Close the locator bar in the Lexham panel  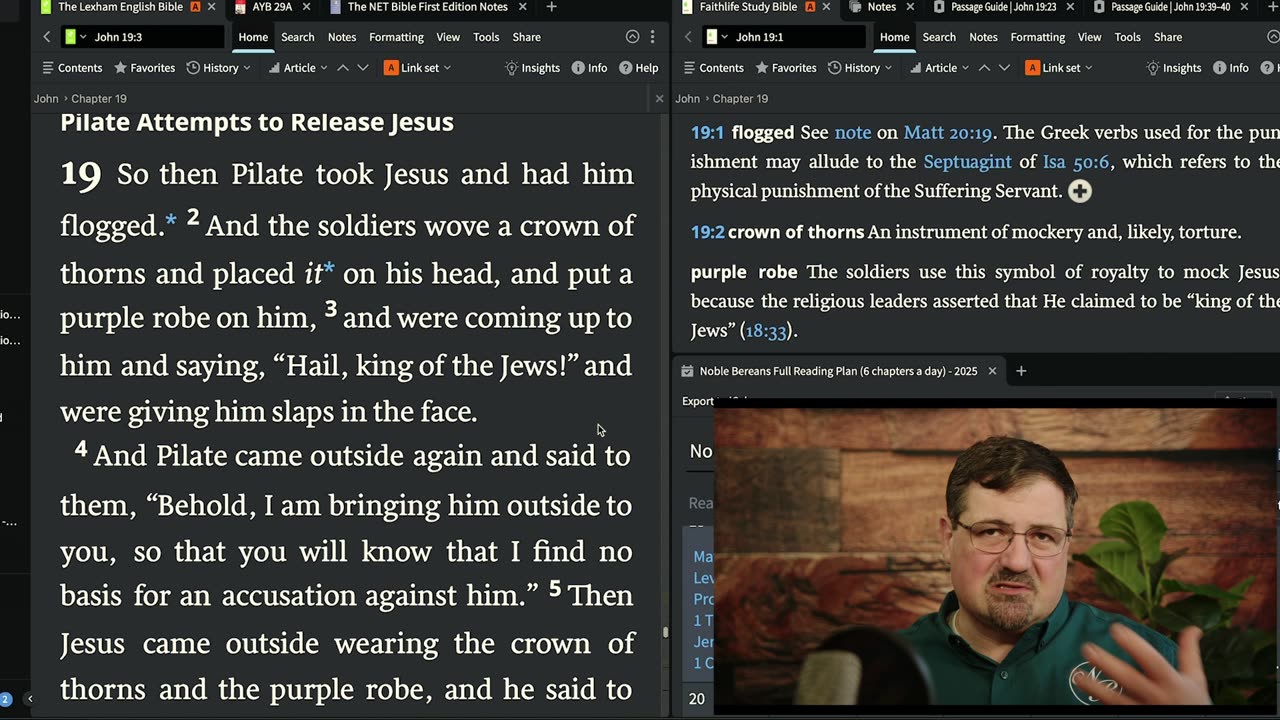tap(659, 99)
